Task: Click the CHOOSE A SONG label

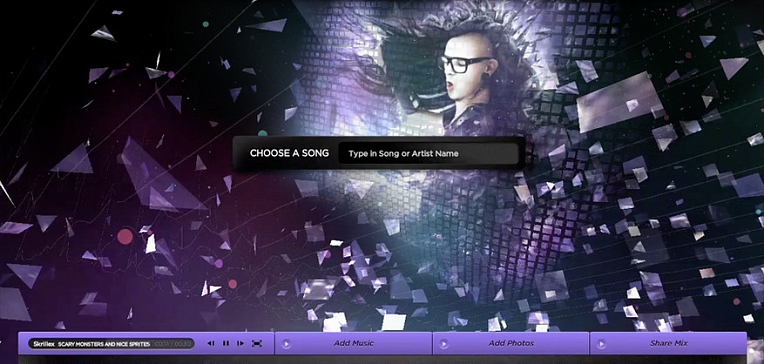Action: 289,153
